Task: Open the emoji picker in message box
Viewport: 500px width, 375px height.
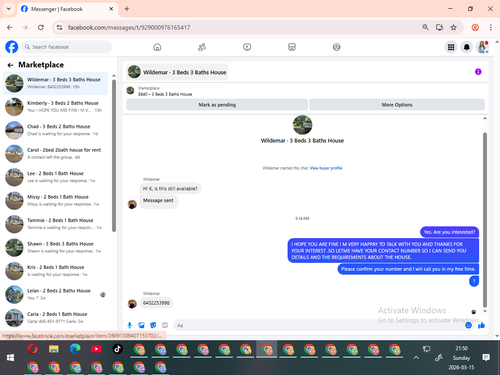Action: [x=468, y=325]
